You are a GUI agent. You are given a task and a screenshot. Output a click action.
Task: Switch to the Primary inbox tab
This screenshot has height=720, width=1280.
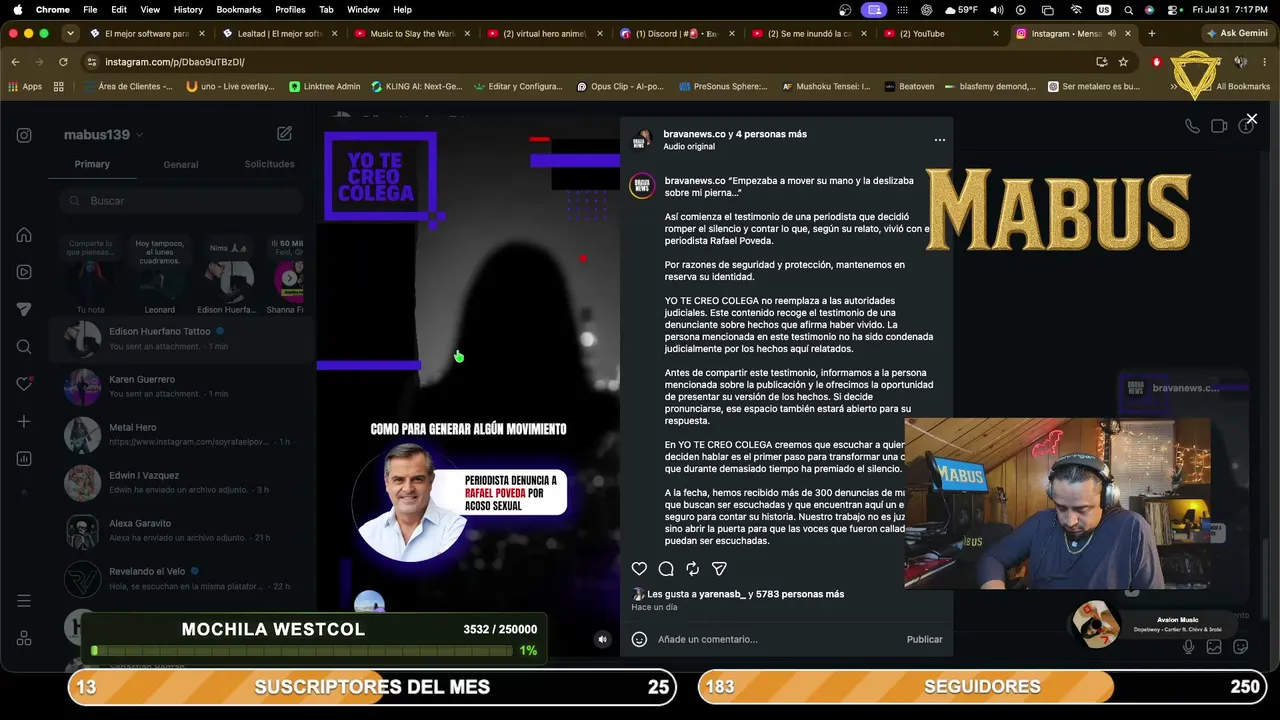tap(92, 164)
